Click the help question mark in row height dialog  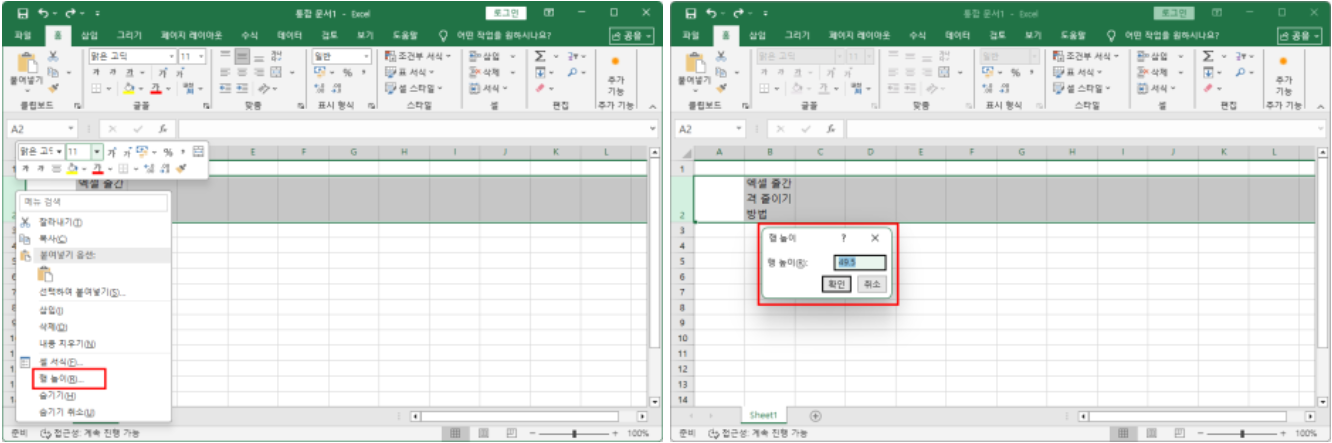pyautogui.click(x=842, y=238)
